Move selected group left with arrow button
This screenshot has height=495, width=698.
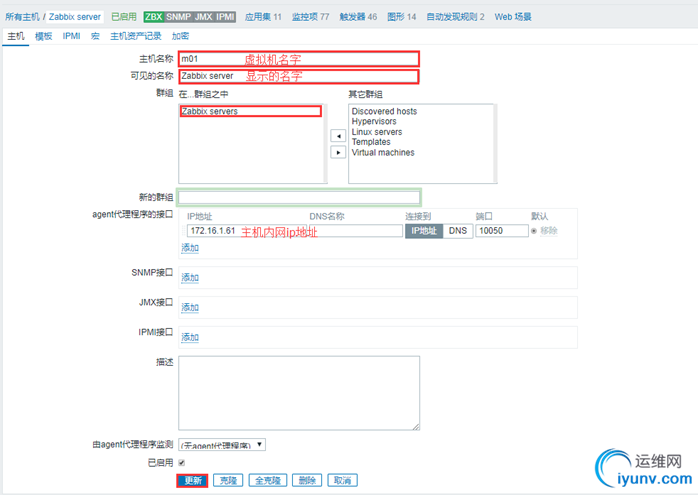(338, 136)
